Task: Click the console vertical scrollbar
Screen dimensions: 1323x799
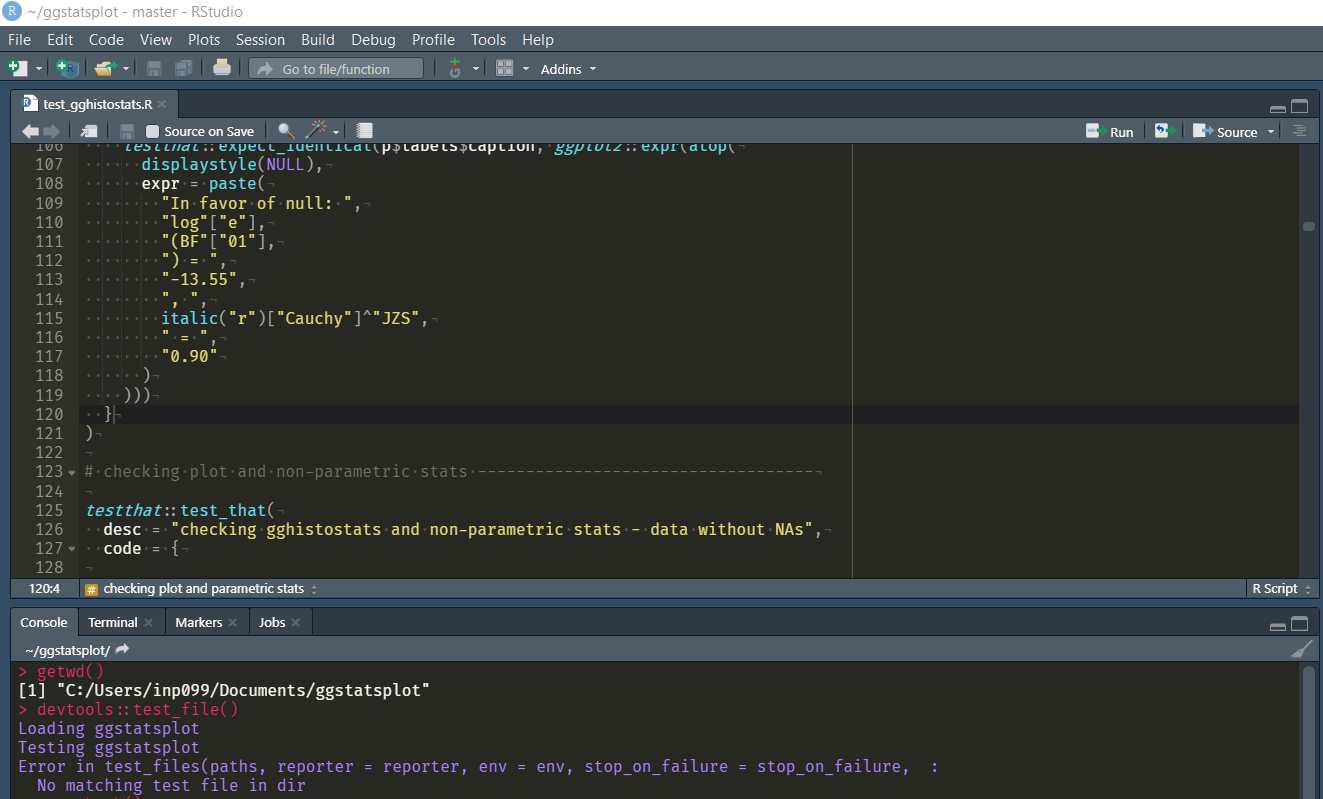Action: click(1308, 732)
